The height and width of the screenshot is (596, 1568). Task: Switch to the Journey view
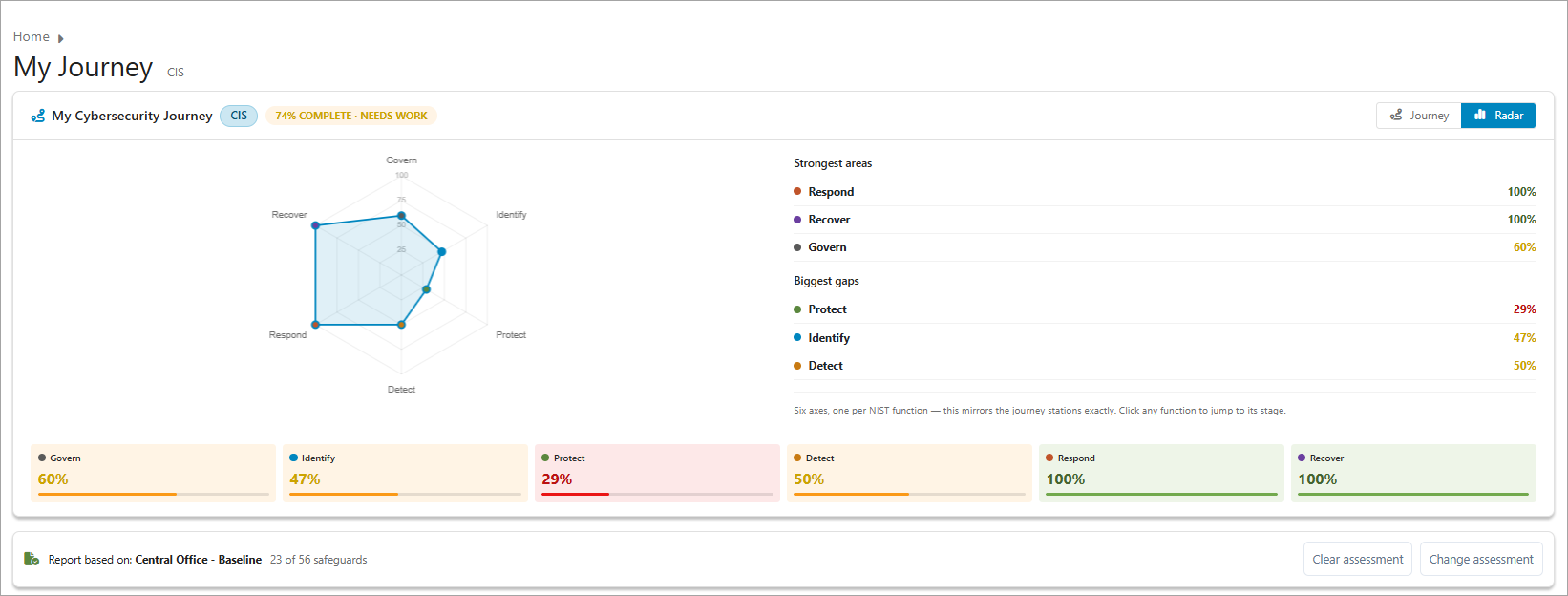pyautogui.click(x=1419, y=116)
